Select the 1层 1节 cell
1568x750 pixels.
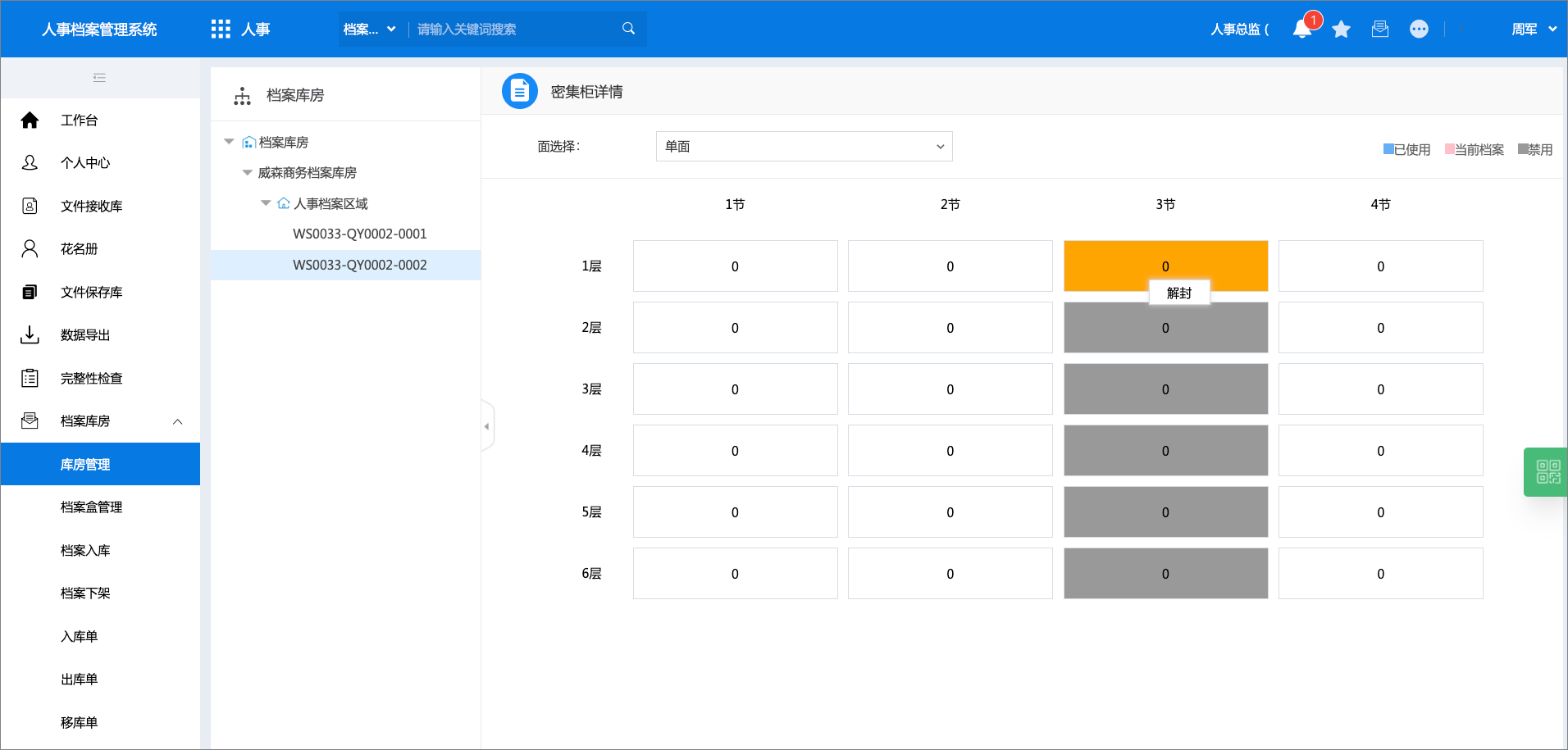pos(735,266)
